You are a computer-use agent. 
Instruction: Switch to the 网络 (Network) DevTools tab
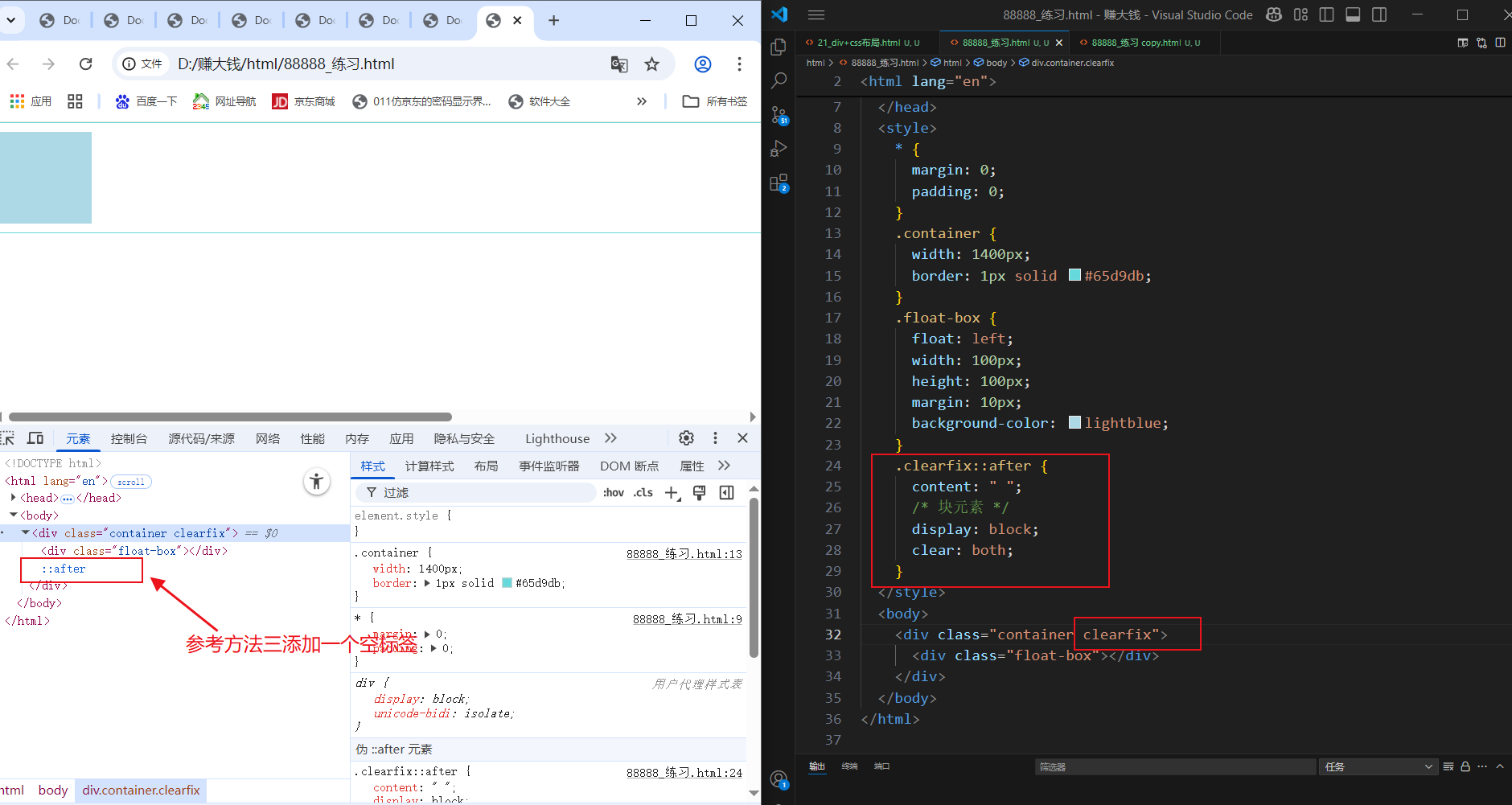coord(268,438)
